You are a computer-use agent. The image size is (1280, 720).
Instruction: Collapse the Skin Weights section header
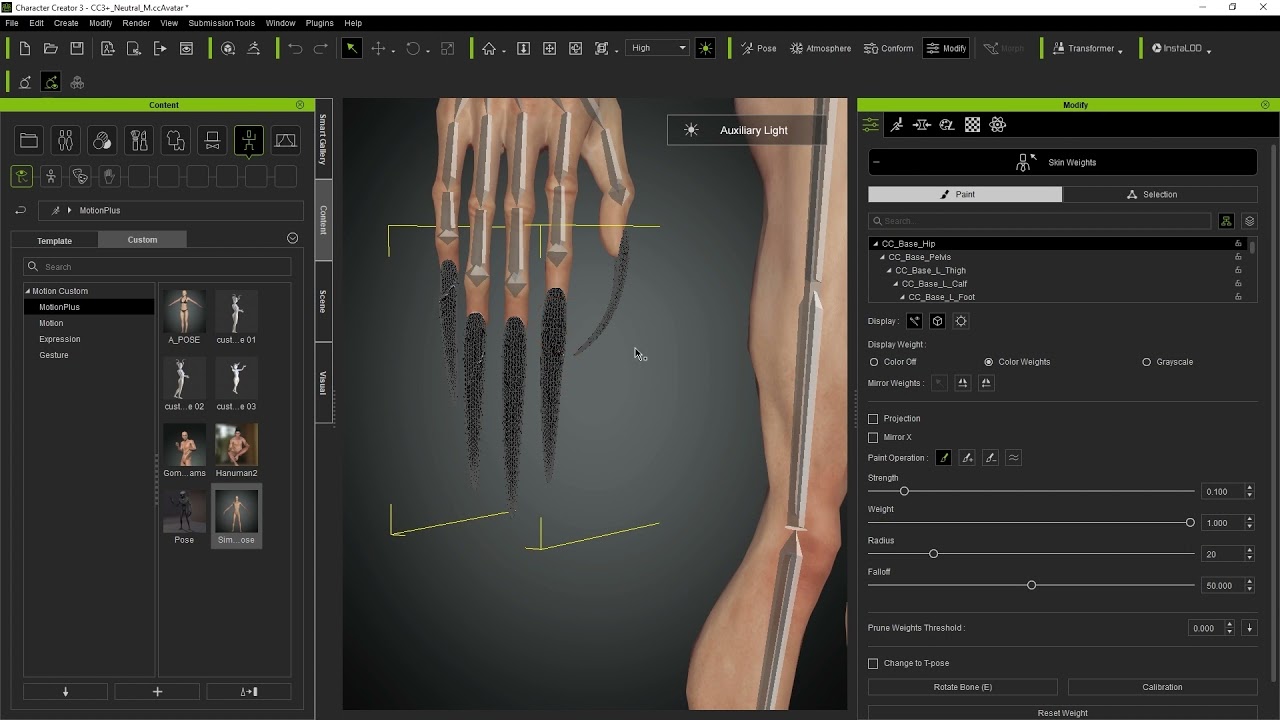(876, 162)
